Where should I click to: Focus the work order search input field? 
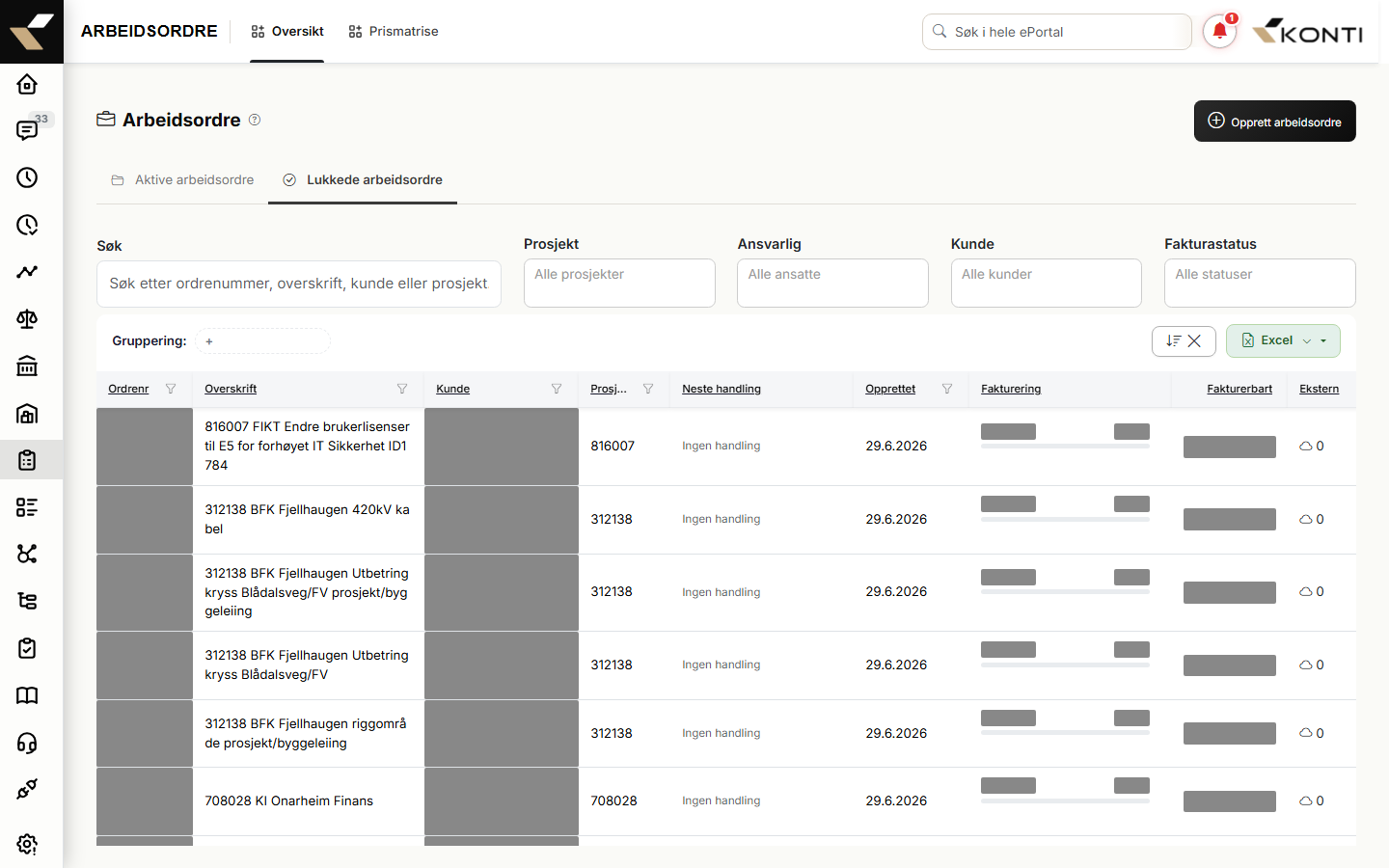pyautogui.click(x=298, y=284)
